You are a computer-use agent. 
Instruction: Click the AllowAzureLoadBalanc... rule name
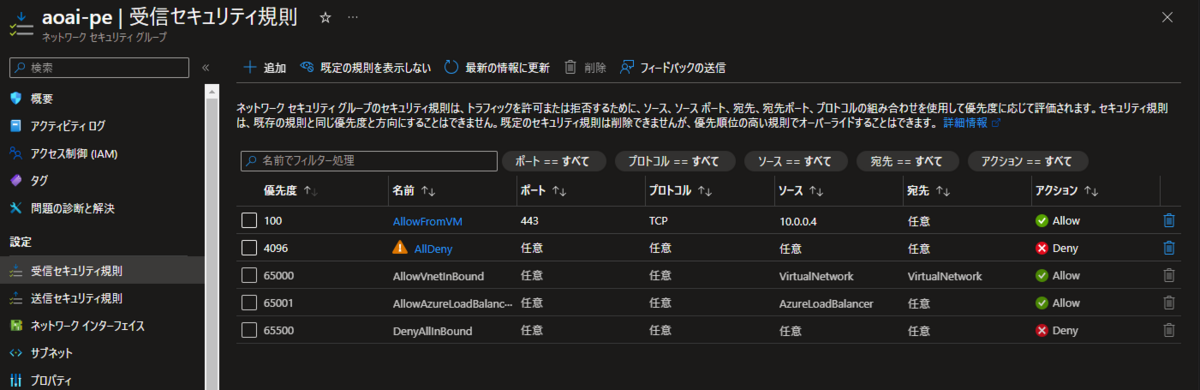[x=453, y=303]
